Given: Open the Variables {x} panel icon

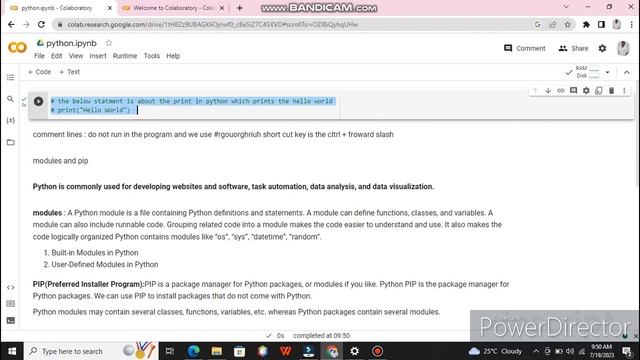Looking at the screenshot, I should [x=11, y=120].
